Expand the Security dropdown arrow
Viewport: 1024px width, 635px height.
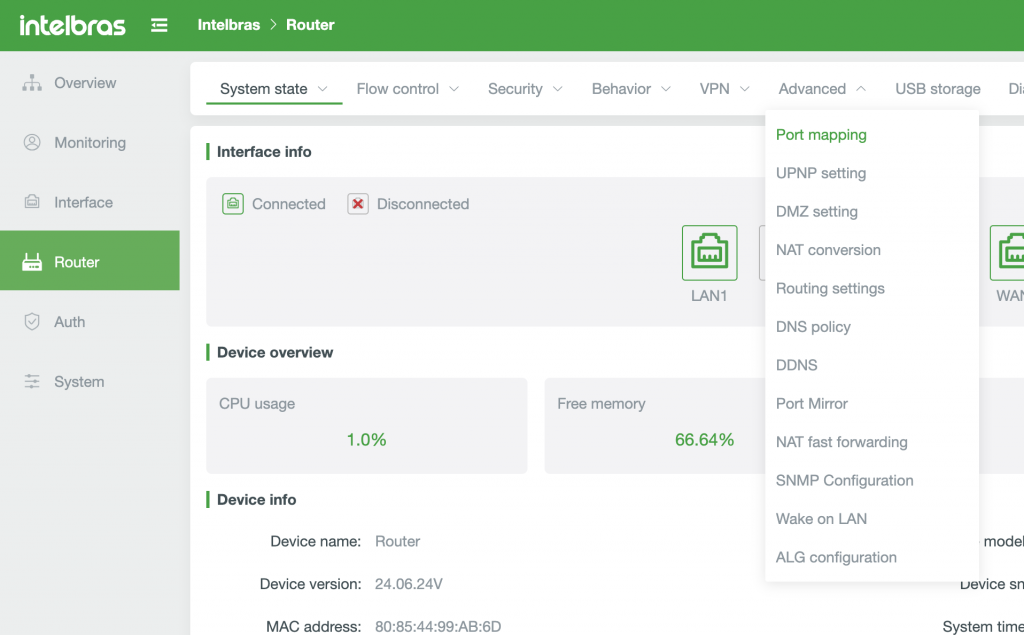[558, 89]
